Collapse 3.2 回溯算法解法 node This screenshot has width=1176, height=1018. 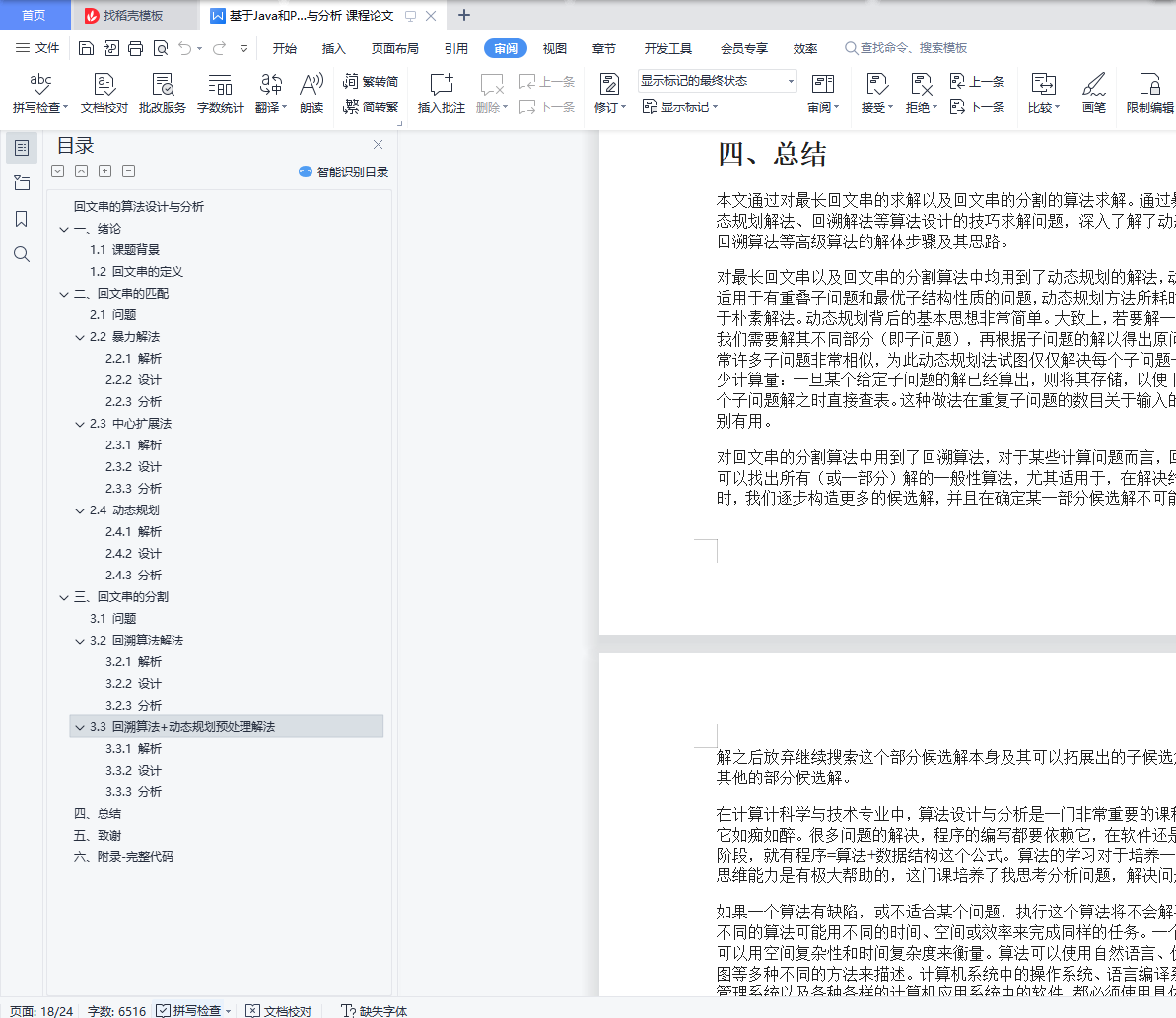click(80, 641)
